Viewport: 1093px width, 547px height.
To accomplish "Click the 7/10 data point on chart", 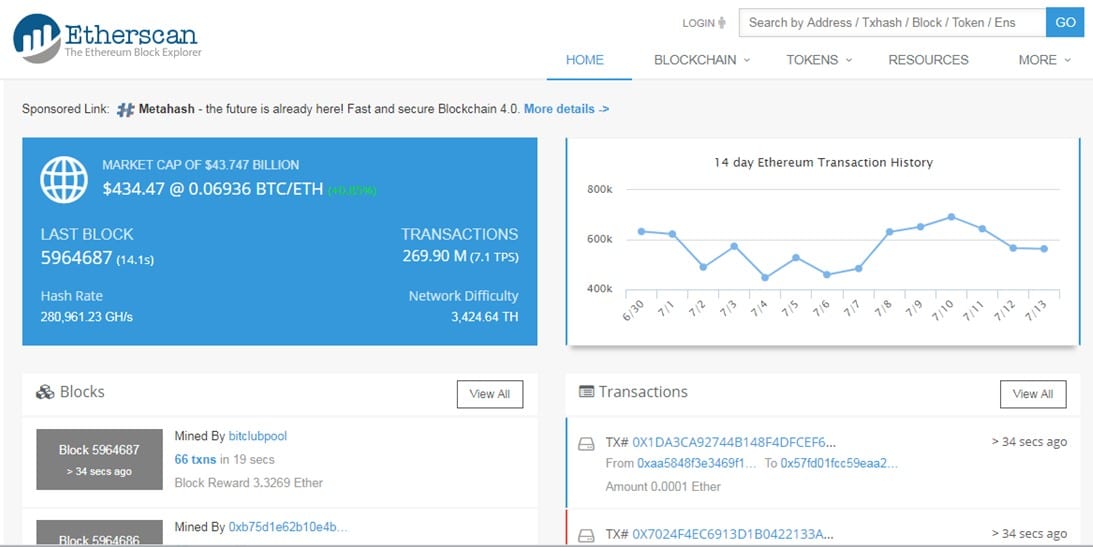I will point(951,217).
